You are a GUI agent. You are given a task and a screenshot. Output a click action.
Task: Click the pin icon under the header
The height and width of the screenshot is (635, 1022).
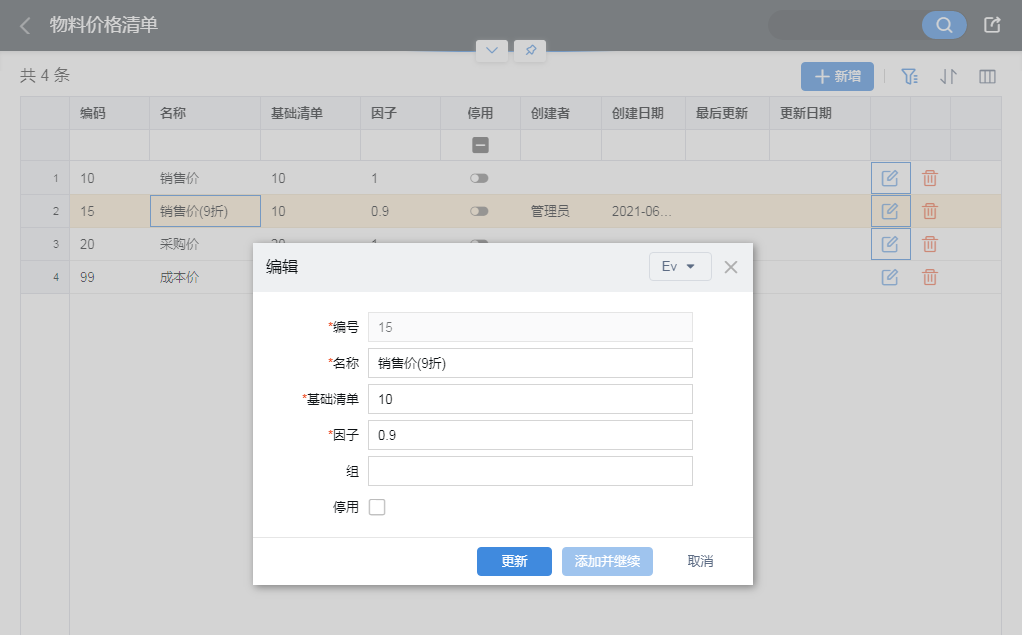[x=530, y=50]
